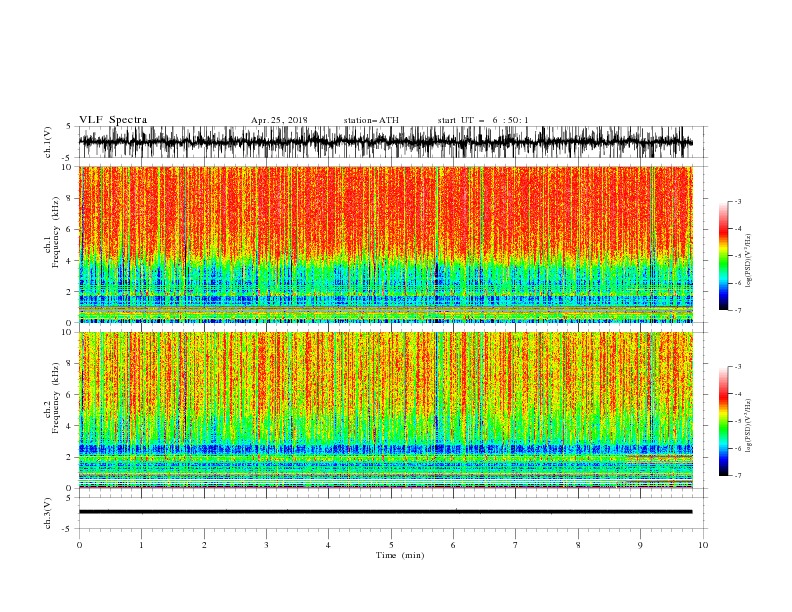Click the "-7" tick on ch.1 colorbar
This screenshot has height=612, width=792.
[738, 310]
